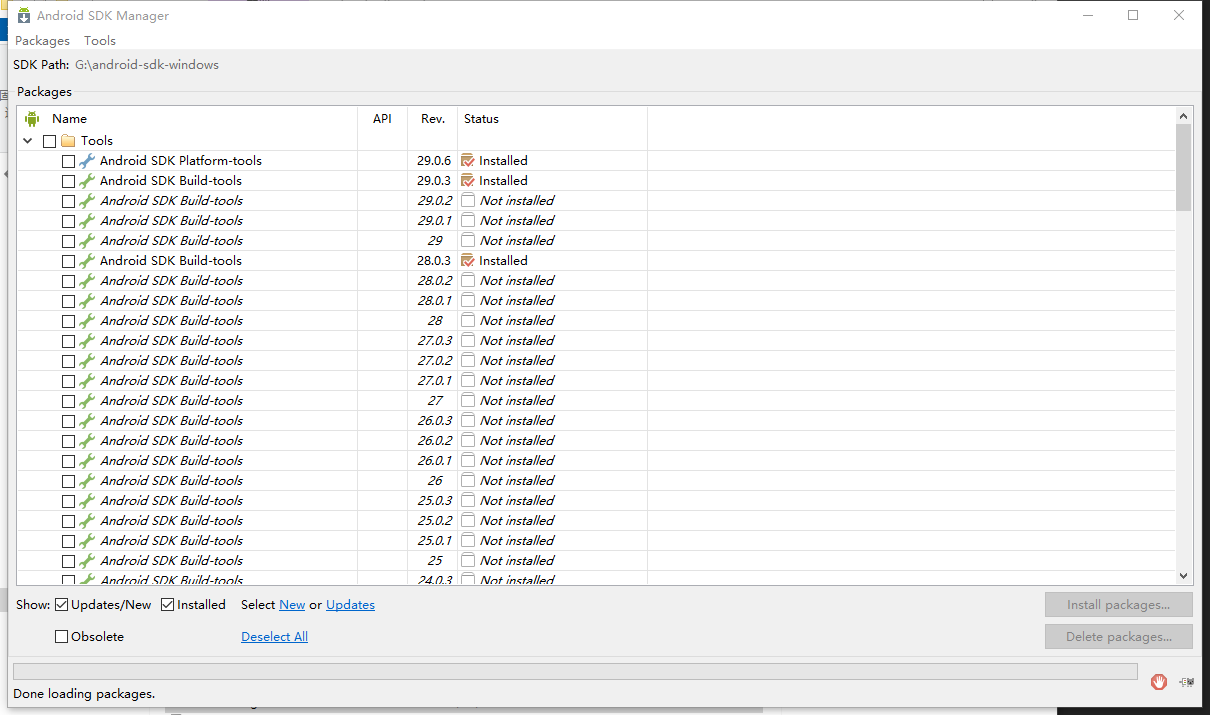Click the installed status icon for Build-tools 28.0.3
Screen dimensions: 1210x715
tap(468, 260)
